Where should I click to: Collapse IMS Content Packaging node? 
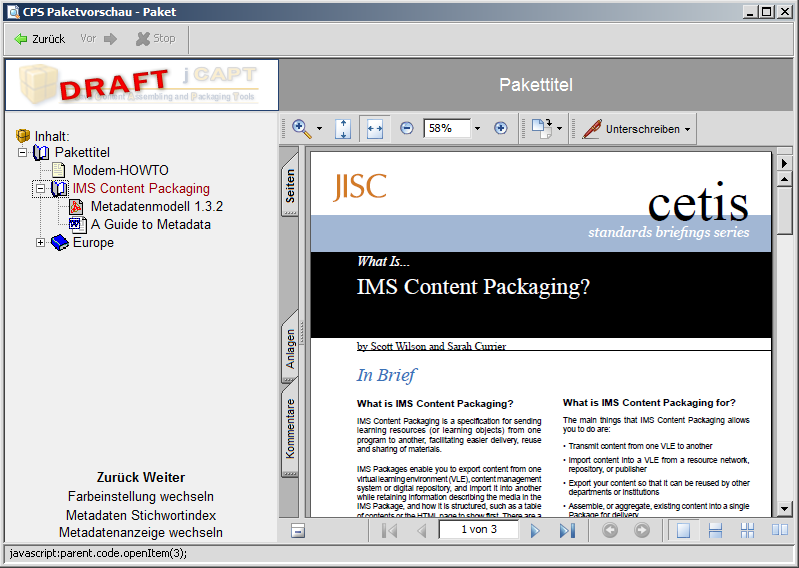coord(40,188)
